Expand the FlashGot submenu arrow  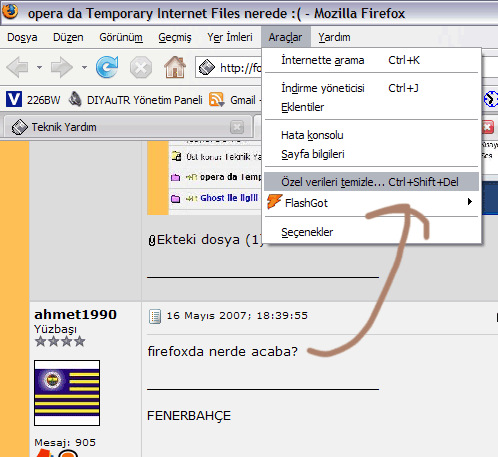point(470,202)
